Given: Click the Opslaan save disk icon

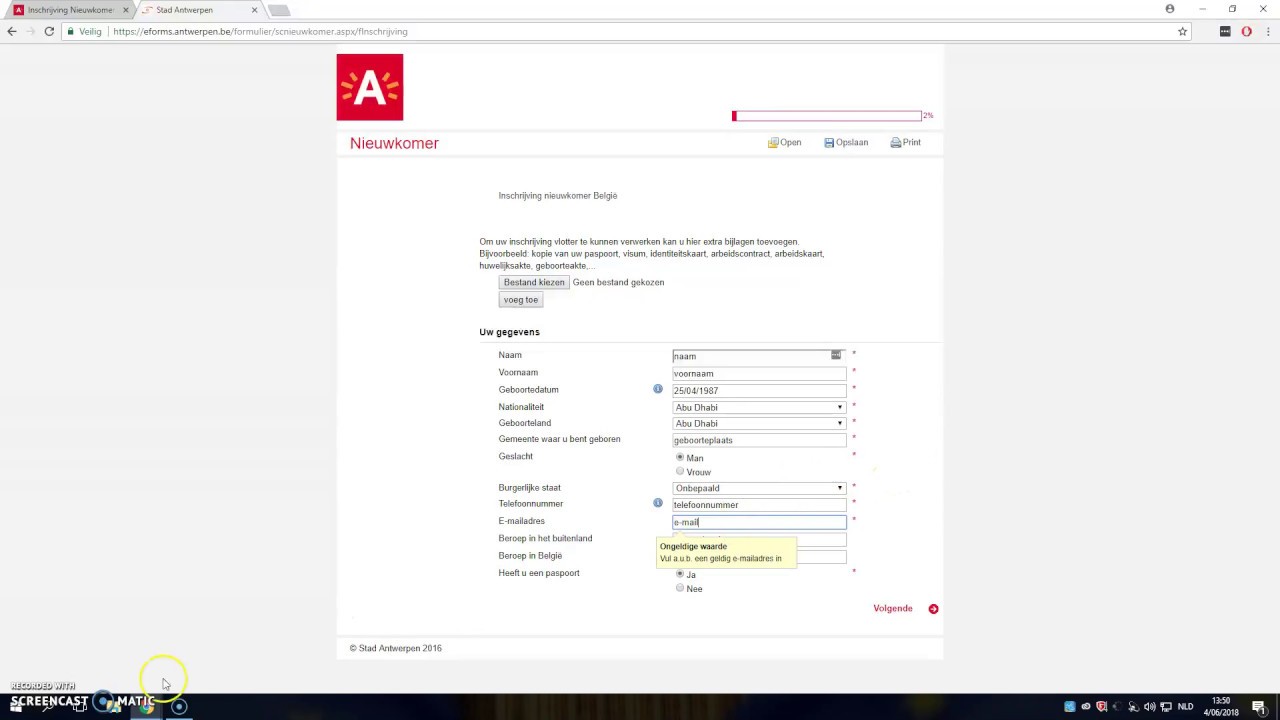Looking at the screenshot, I should point(829,143).
